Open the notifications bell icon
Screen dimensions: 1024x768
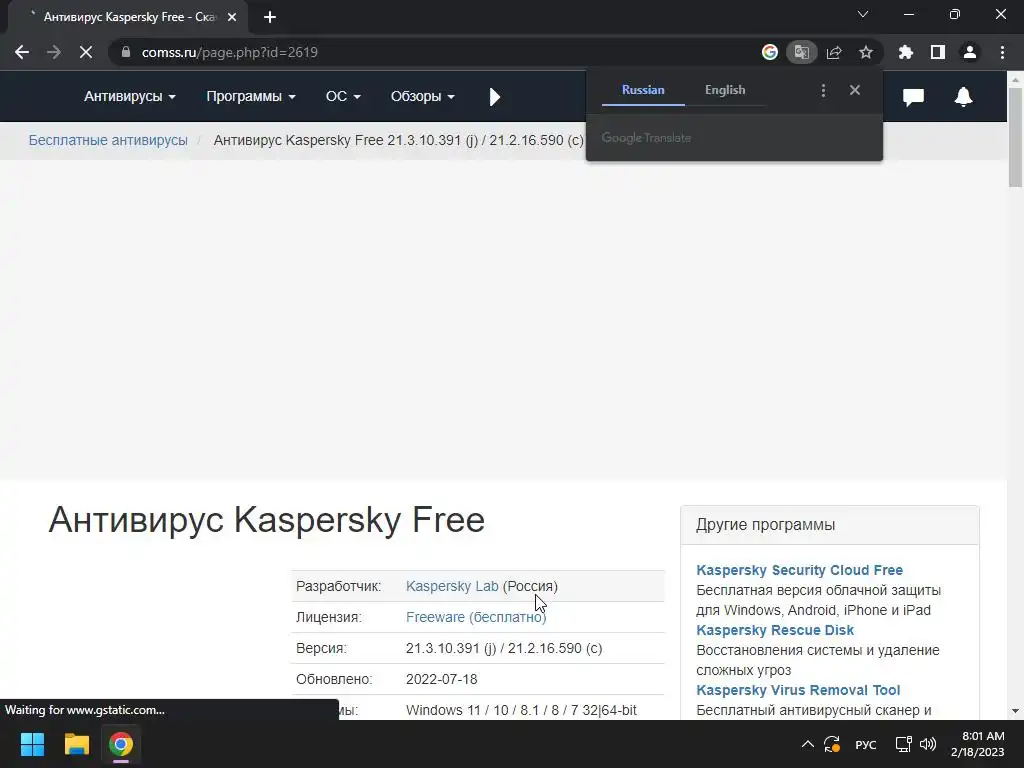963,97
